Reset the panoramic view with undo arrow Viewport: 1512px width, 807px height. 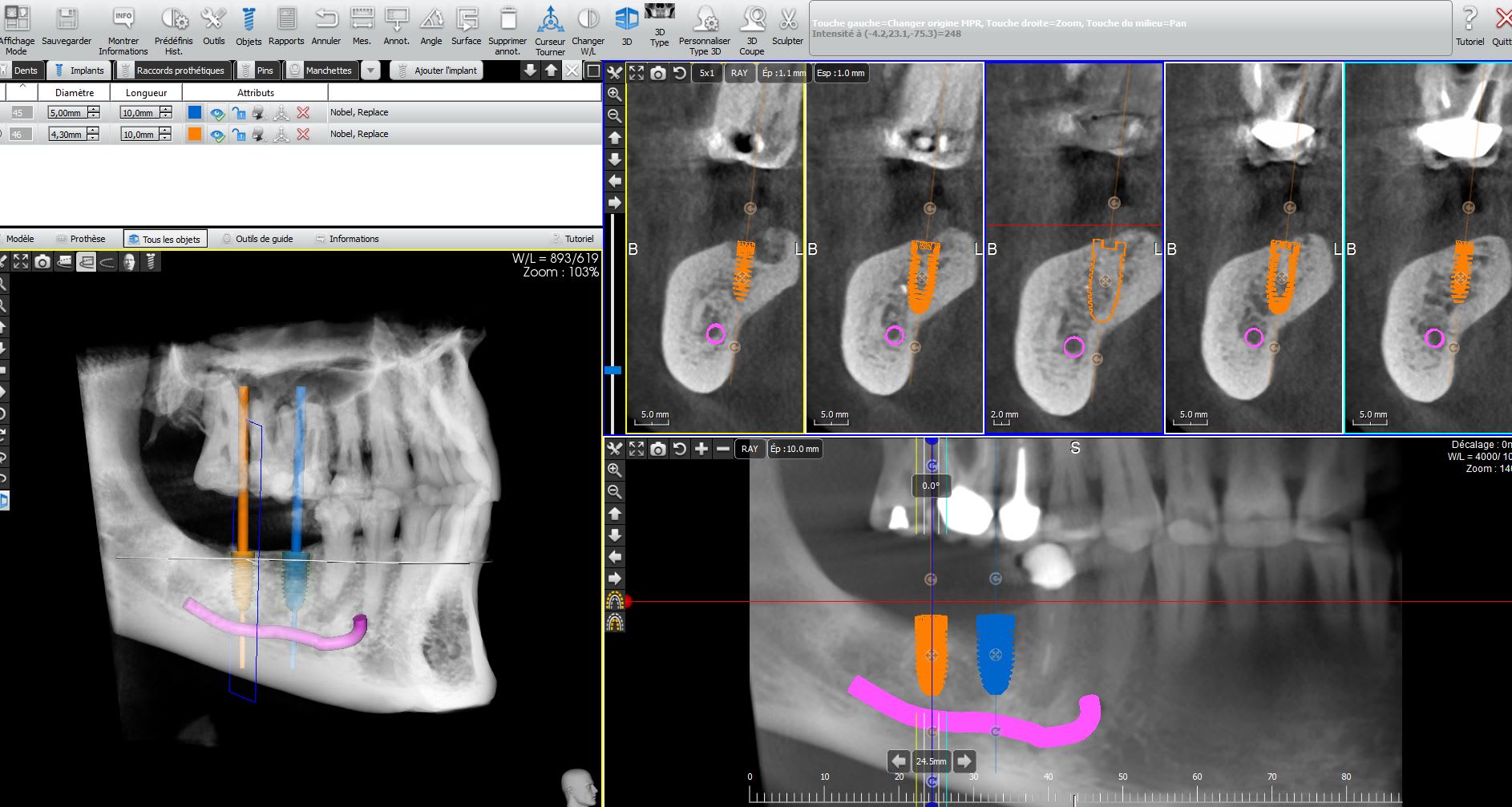click(680, 450)
